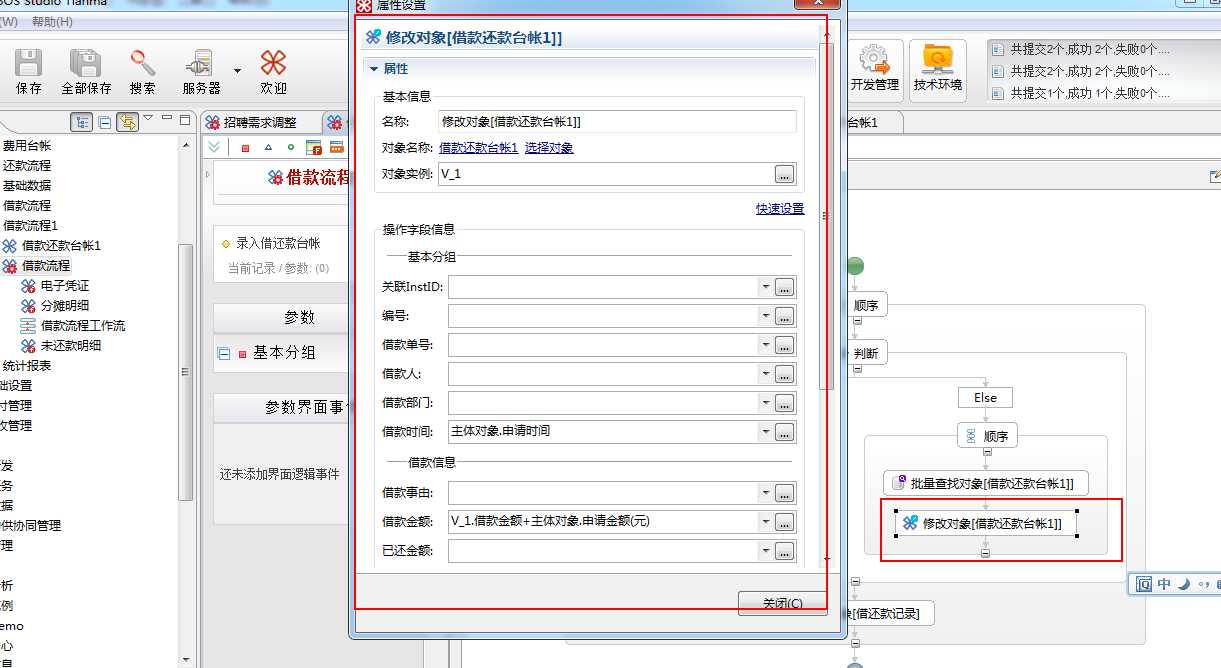Open the dropdown arrow next to 服务器
Screen dimensions: 1221x668
[237, 71]
